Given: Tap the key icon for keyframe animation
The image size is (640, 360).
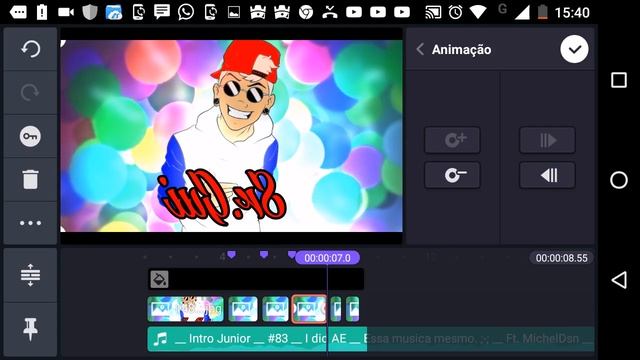Looking at the screenshot, I should [x=30, y=136].
